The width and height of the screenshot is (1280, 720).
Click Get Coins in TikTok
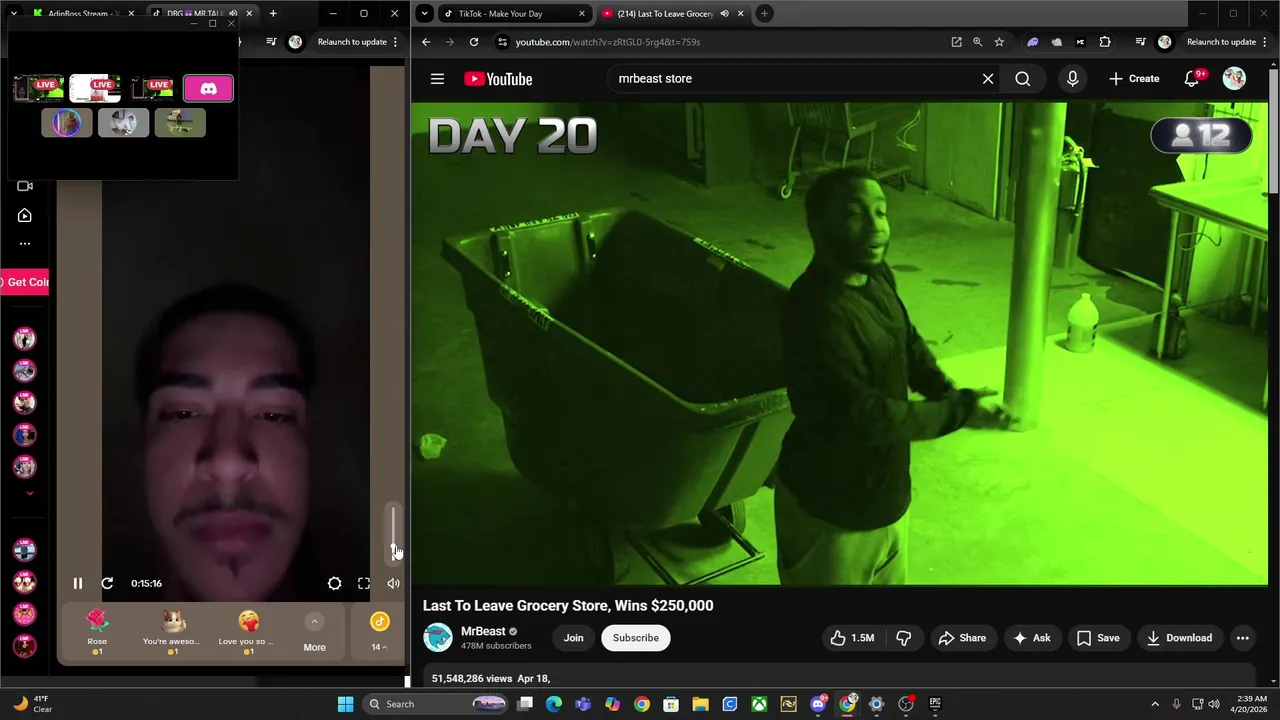(25, 282)
